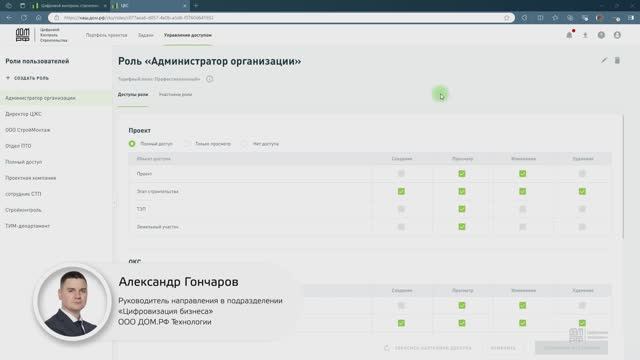The width and height of the screenshot is (640, 360).
Task: Open the help icon in header
Action: pos(601,36)
